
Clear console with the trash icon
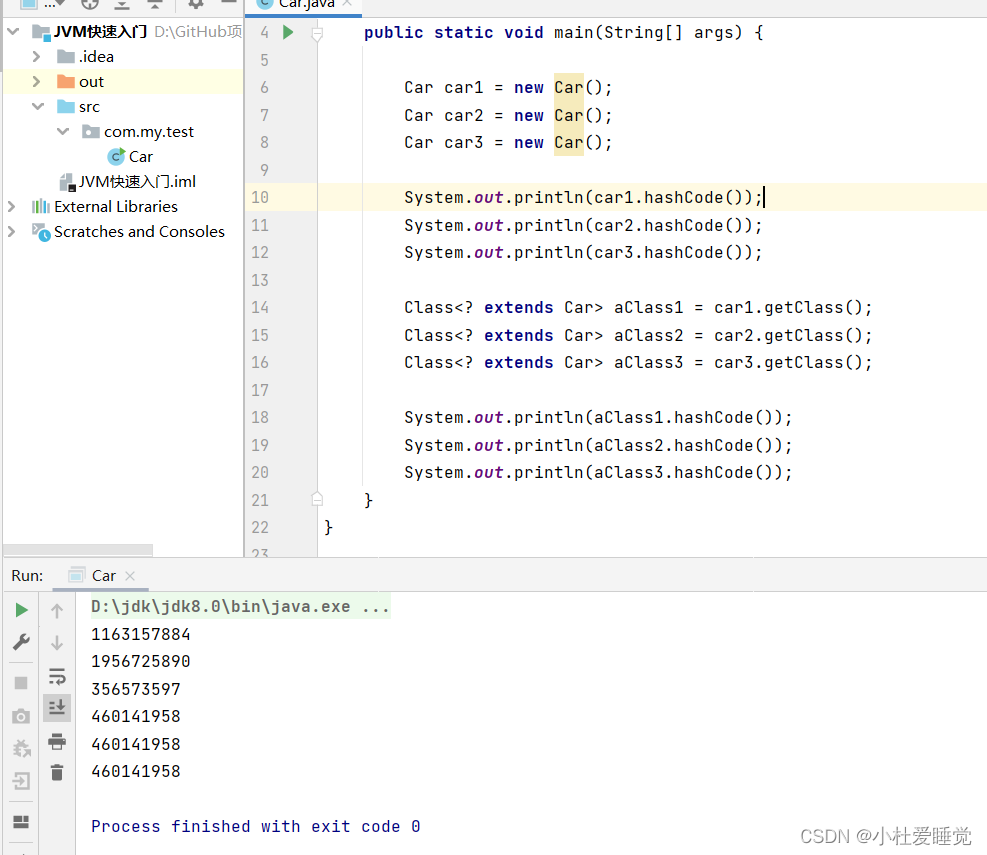[x=57, y=772]
